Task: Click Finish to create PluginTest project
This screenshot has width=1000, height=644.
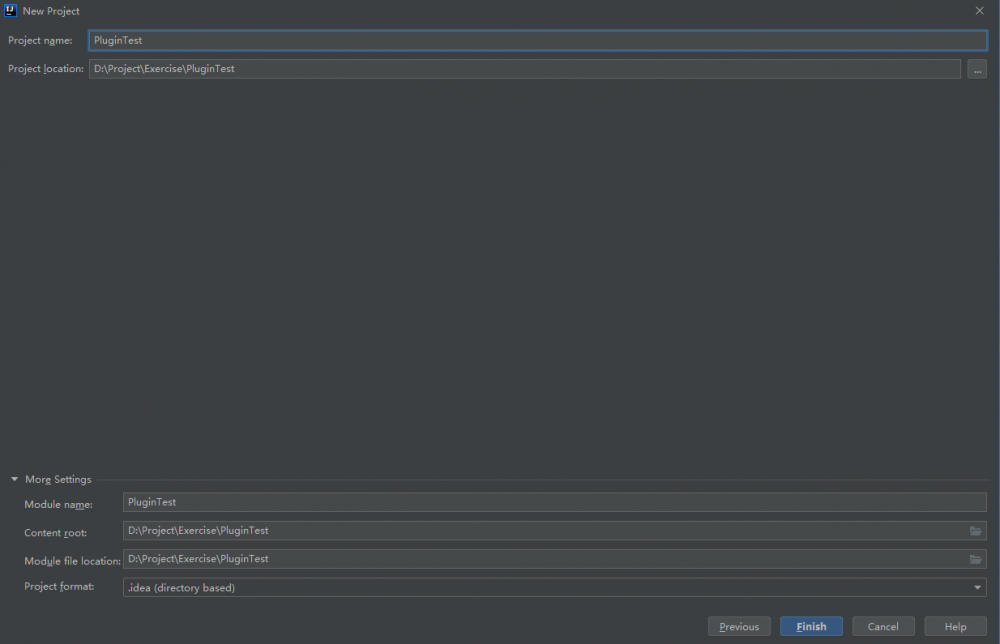Action: [x=811, y=625]
